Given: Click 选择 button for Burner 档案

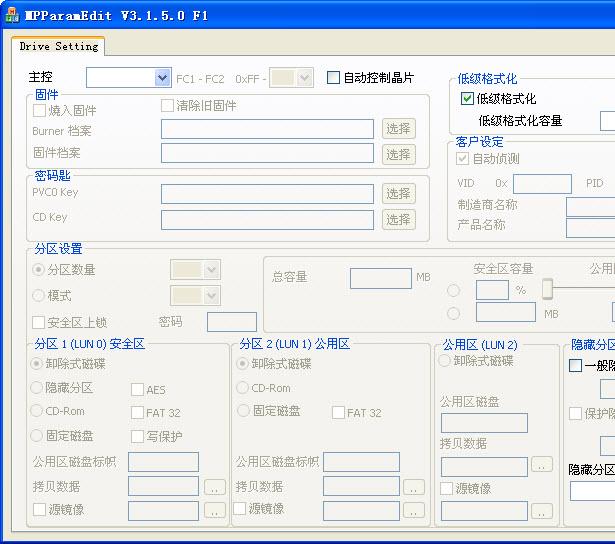Looking at the screenshot, I should pyautogui.click(x=398, y=129).
